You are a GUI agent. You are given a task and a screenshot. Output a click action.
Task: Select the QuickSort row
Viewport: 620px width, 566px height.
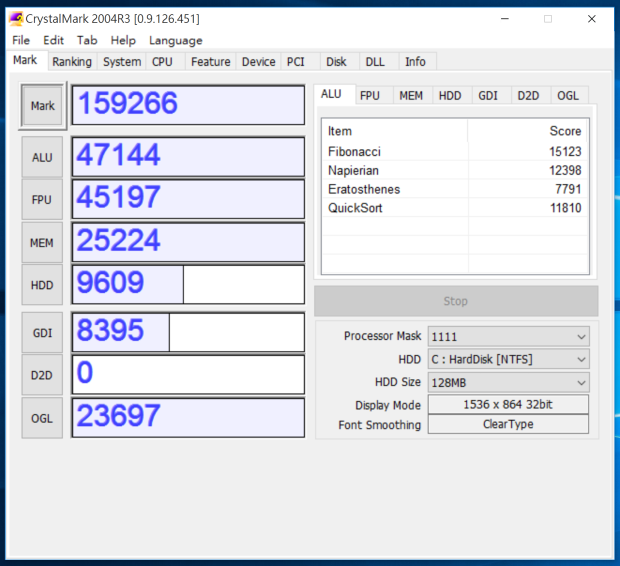click(x=455, y=208)
